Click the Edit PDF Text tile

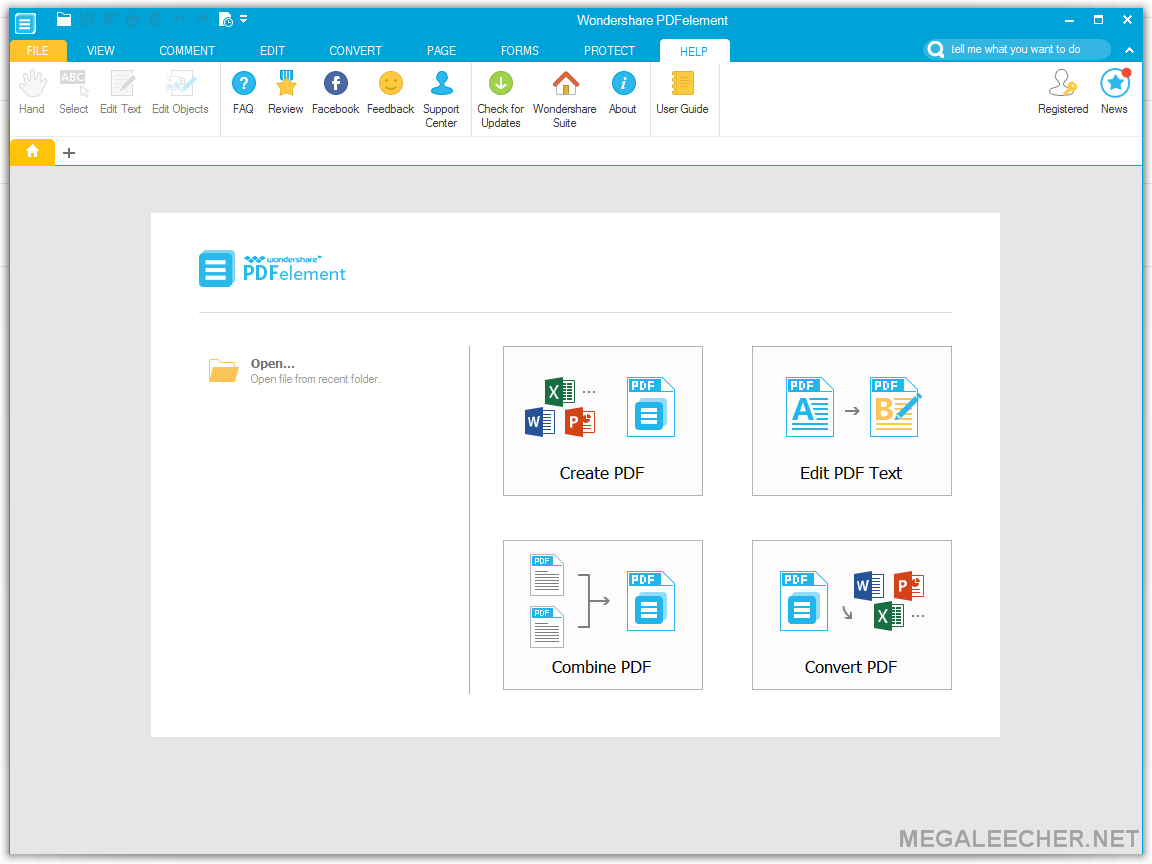tap(852, 421)
